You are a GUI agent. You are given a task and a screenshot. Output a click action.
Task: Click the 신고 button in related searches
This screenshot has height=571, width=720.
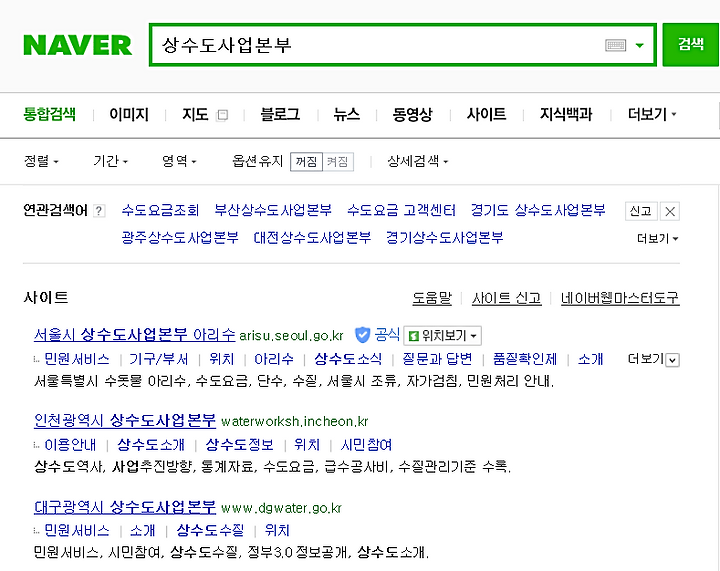[641, 211]
